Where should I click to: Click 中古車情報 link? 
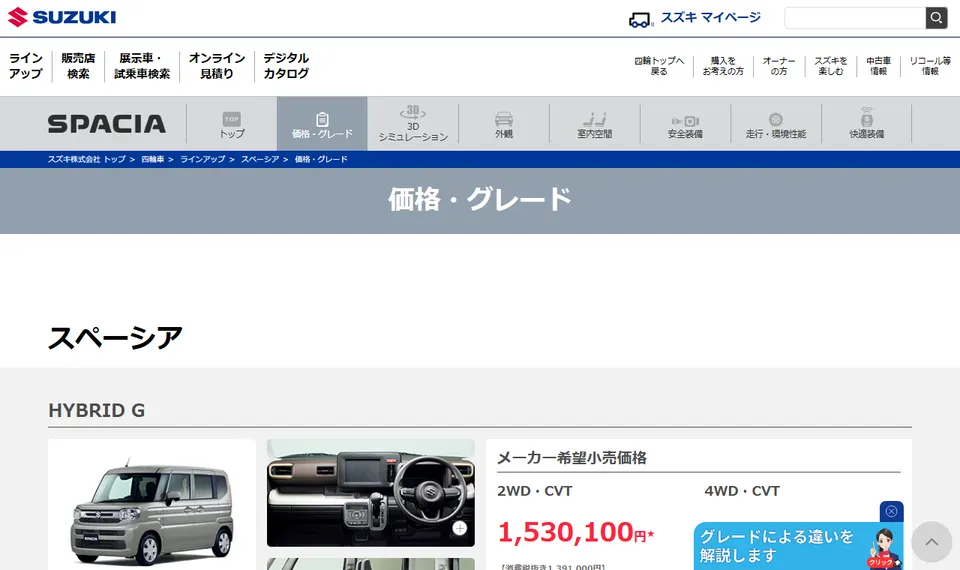(x=879, y=66)
